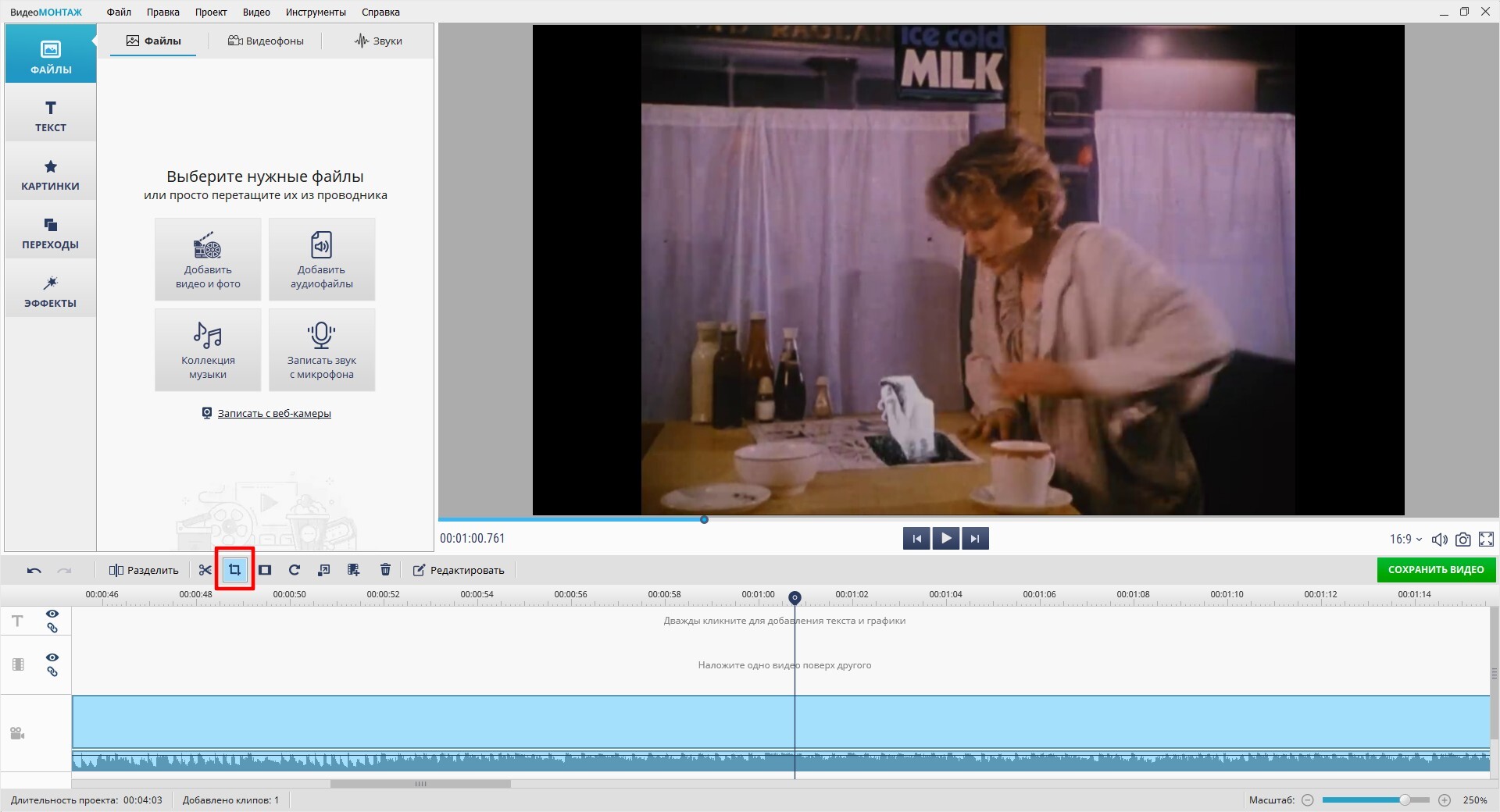
Task: Click the undo arrow
Action: pyautogui.click(x=34, y=570)
